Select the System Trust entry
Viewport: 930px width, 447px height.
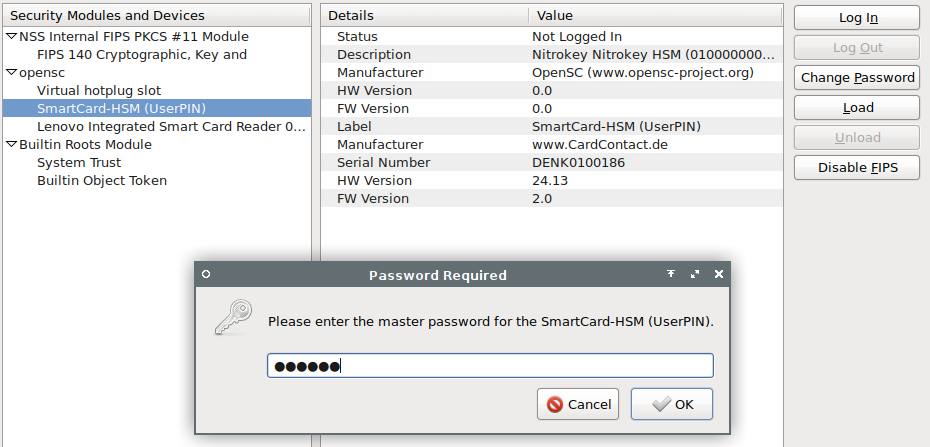pos(79,162)
